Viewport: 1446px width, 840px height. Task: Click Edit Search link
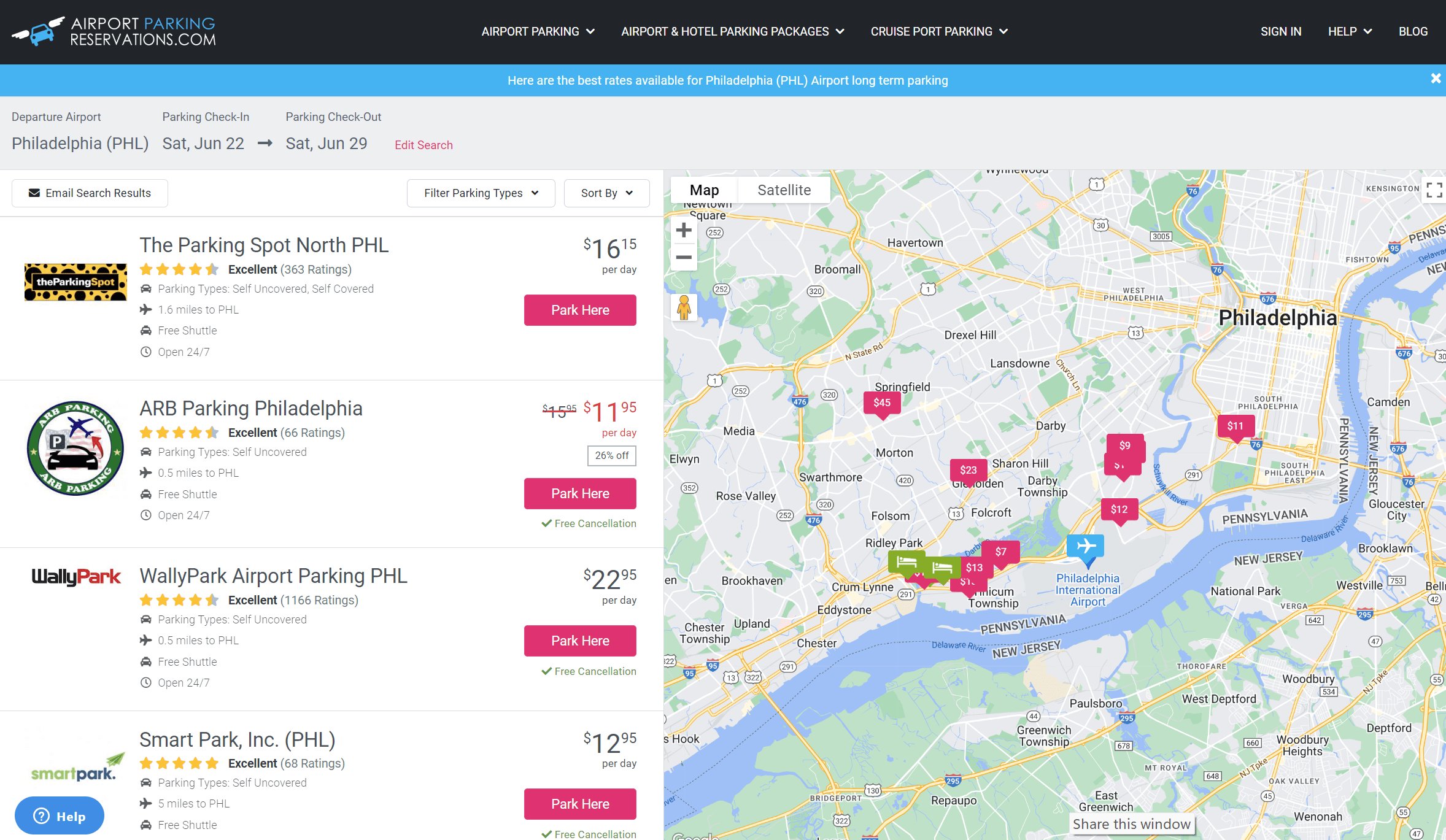point(423,145)
